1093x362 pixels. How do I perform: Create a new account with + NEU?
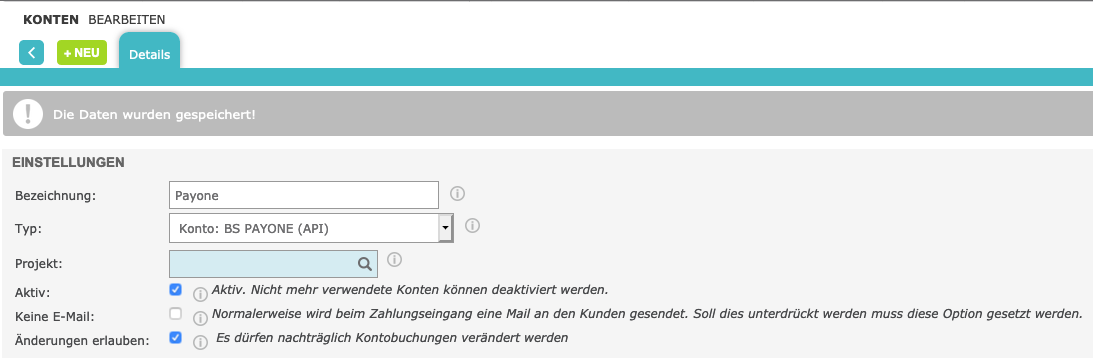pos(82,52)
